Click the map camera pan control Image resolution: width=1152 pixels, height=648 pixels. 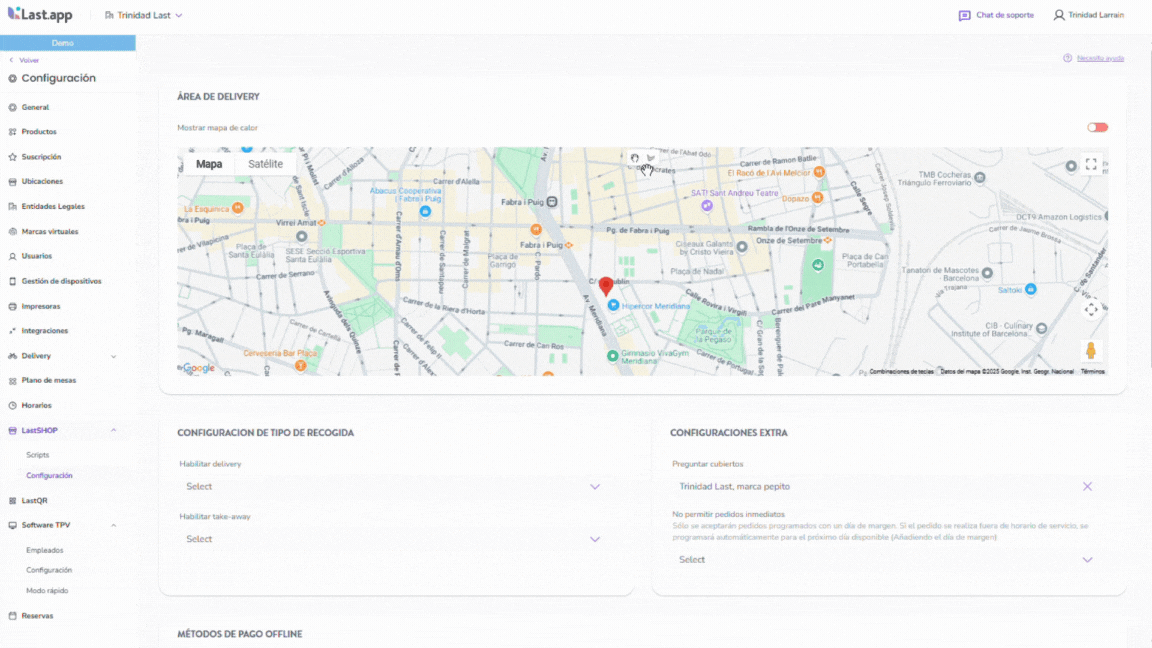coord(1091,310)
